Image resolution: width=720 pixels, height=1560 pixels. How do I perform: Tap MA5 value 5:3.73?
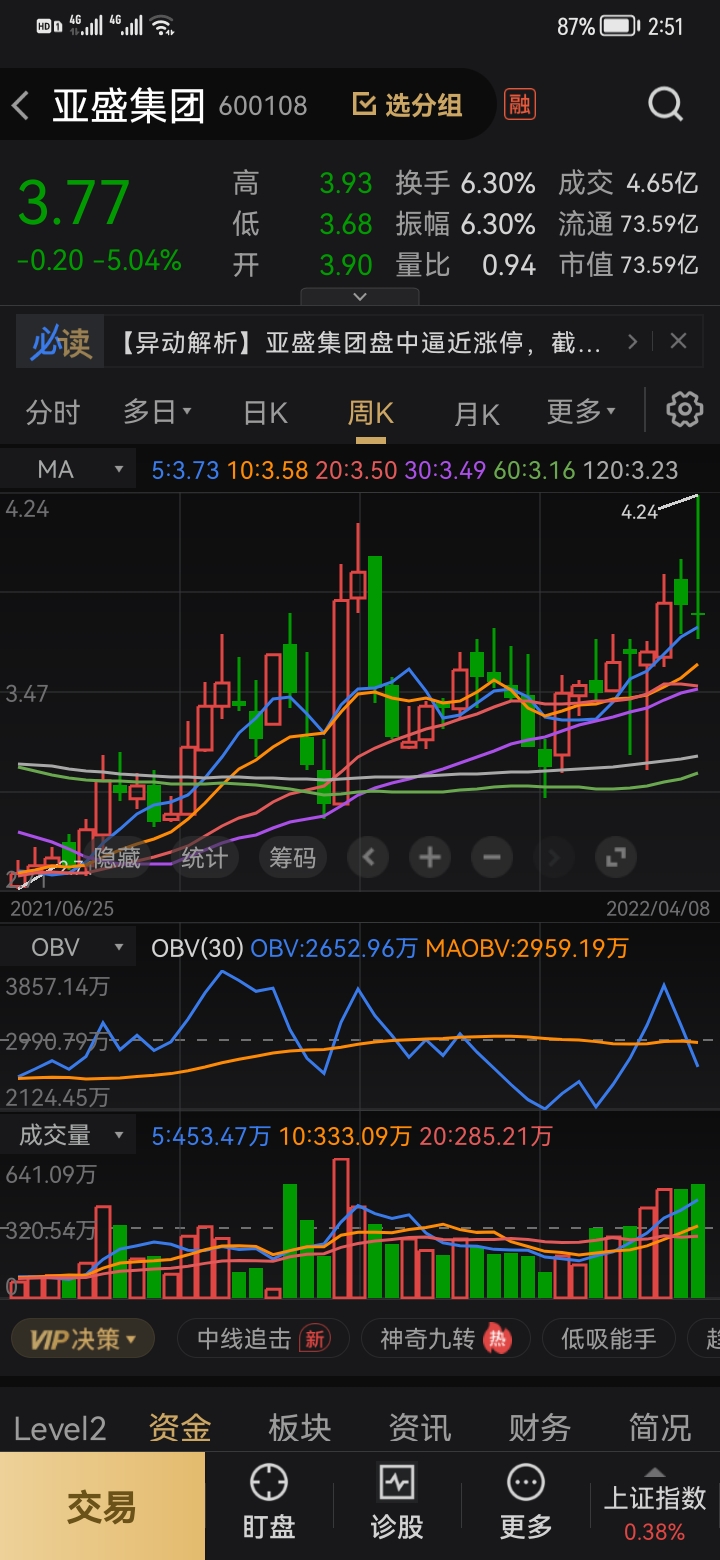click(185, 470)
